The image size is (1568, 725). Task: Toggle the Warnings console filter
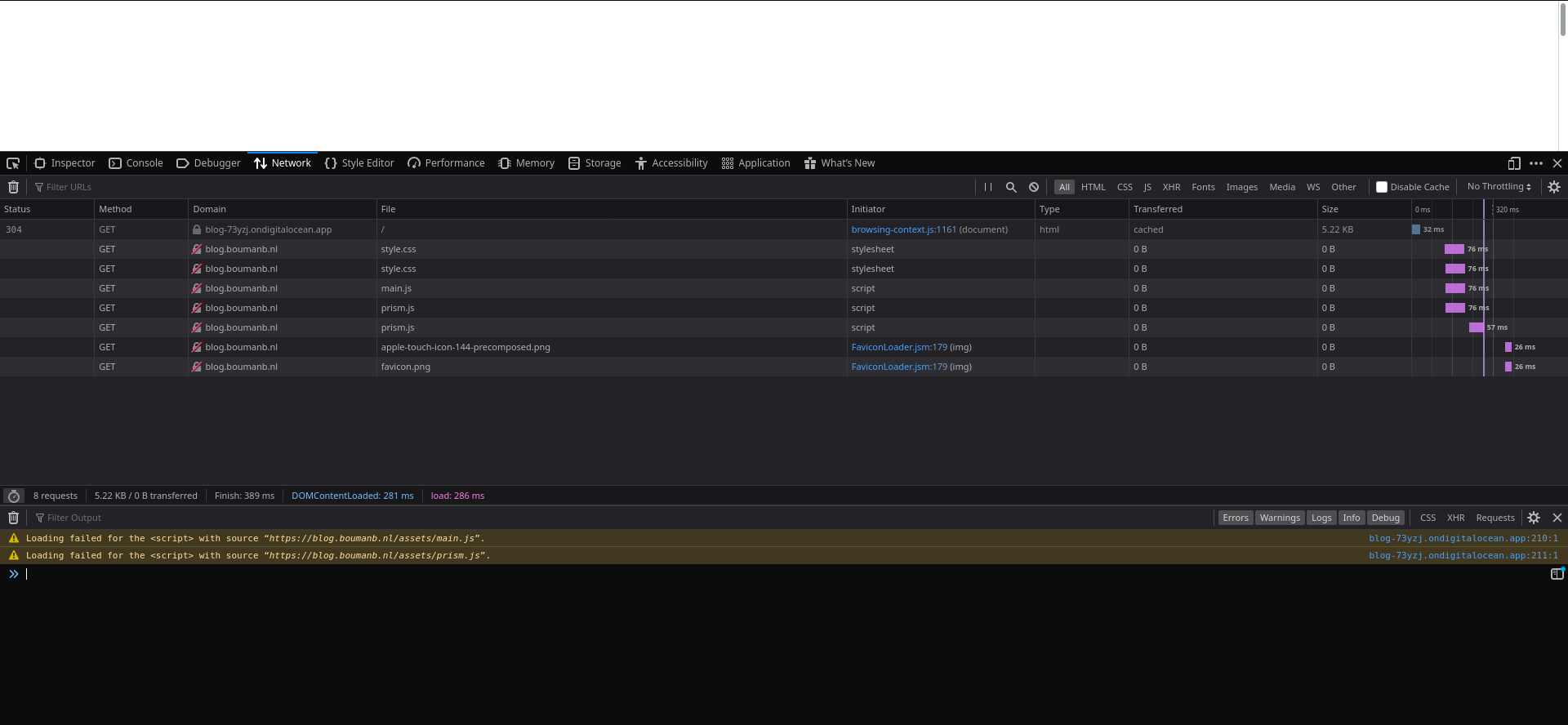coord(1279,518)
